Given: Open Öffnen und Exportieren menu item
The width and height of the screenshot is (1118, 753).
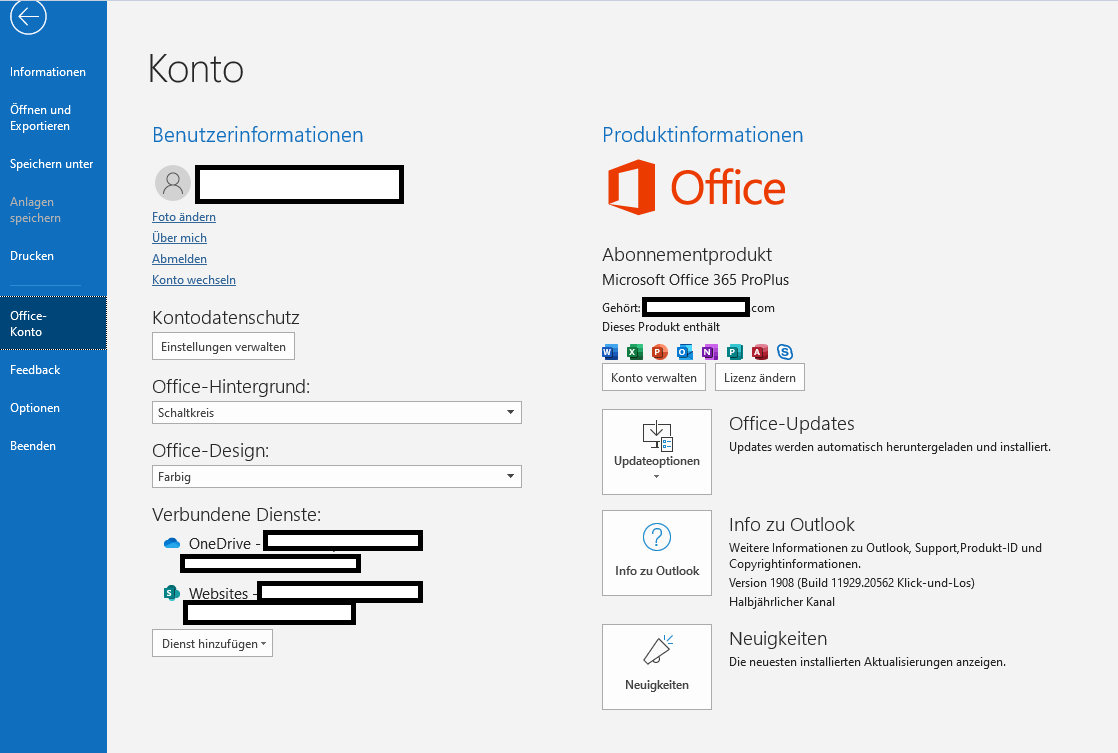Looking at the screenshot, I should click(x=41, y=118).
